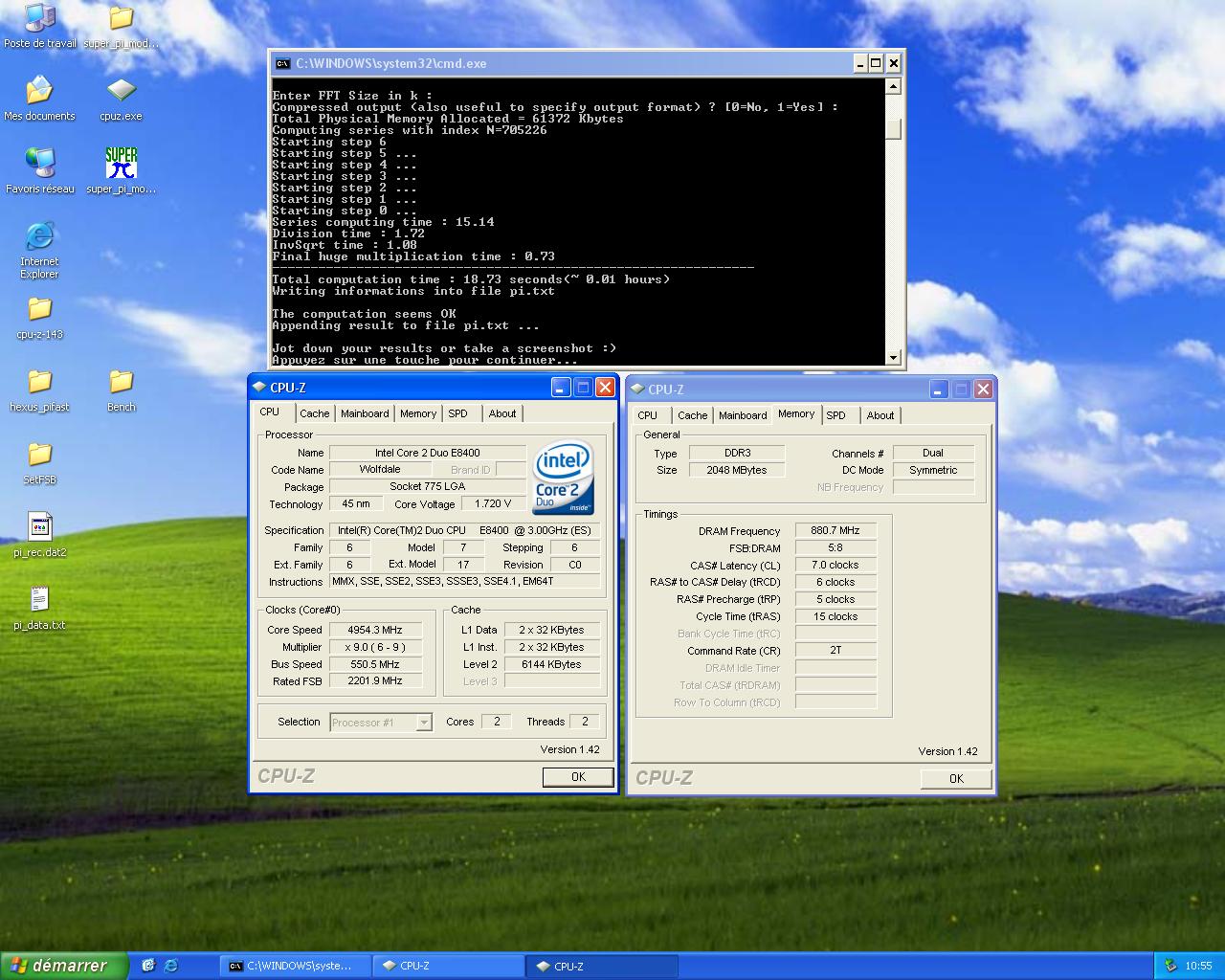Click the DRAM Frequency 880.7 MHz field
Screen dimensions: 1225x980
[x=835, y=530]
